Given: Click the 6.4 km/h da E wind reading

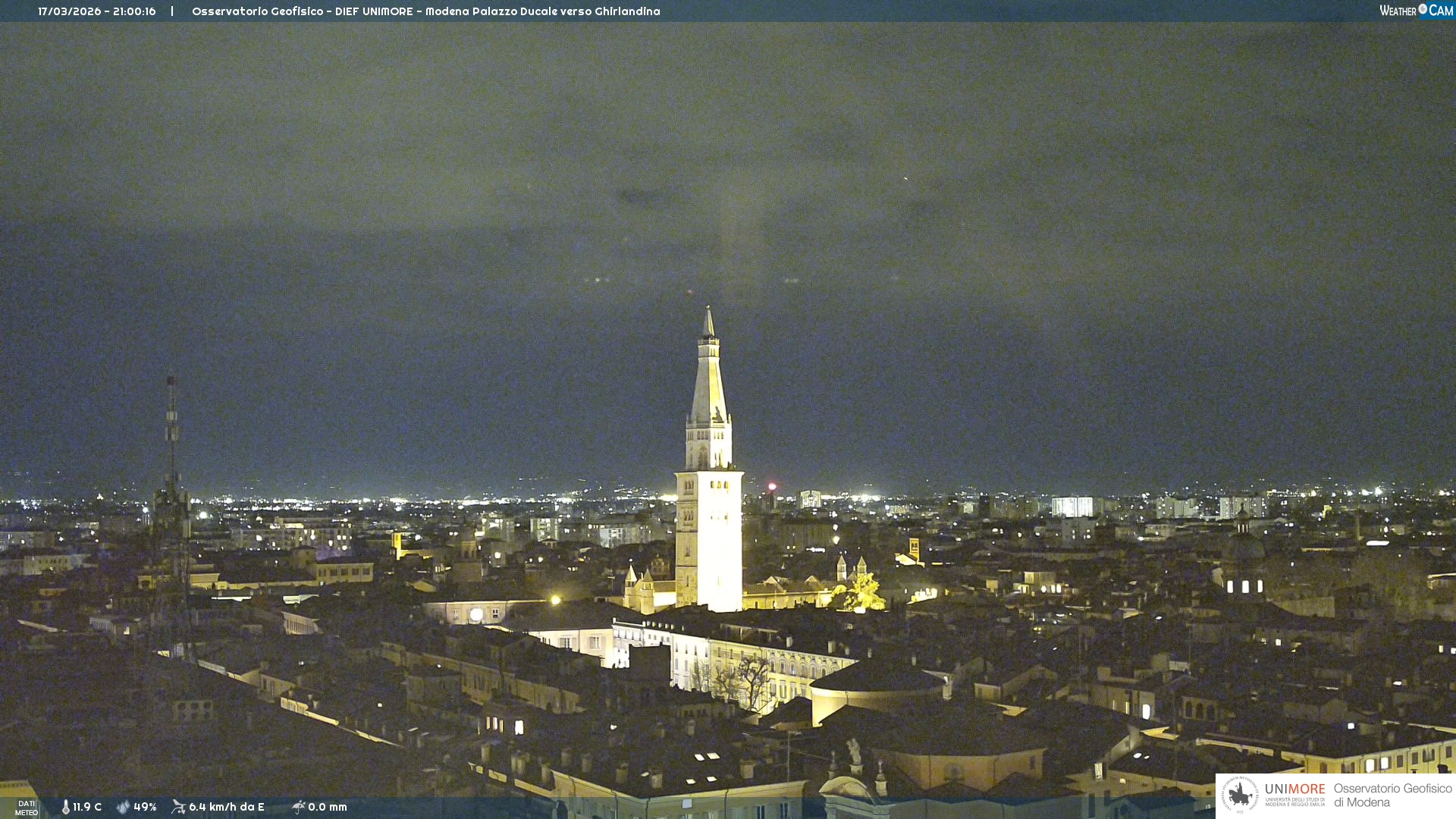Looking at the screenshot, I should pyautogui.click(x=227, y=807).
